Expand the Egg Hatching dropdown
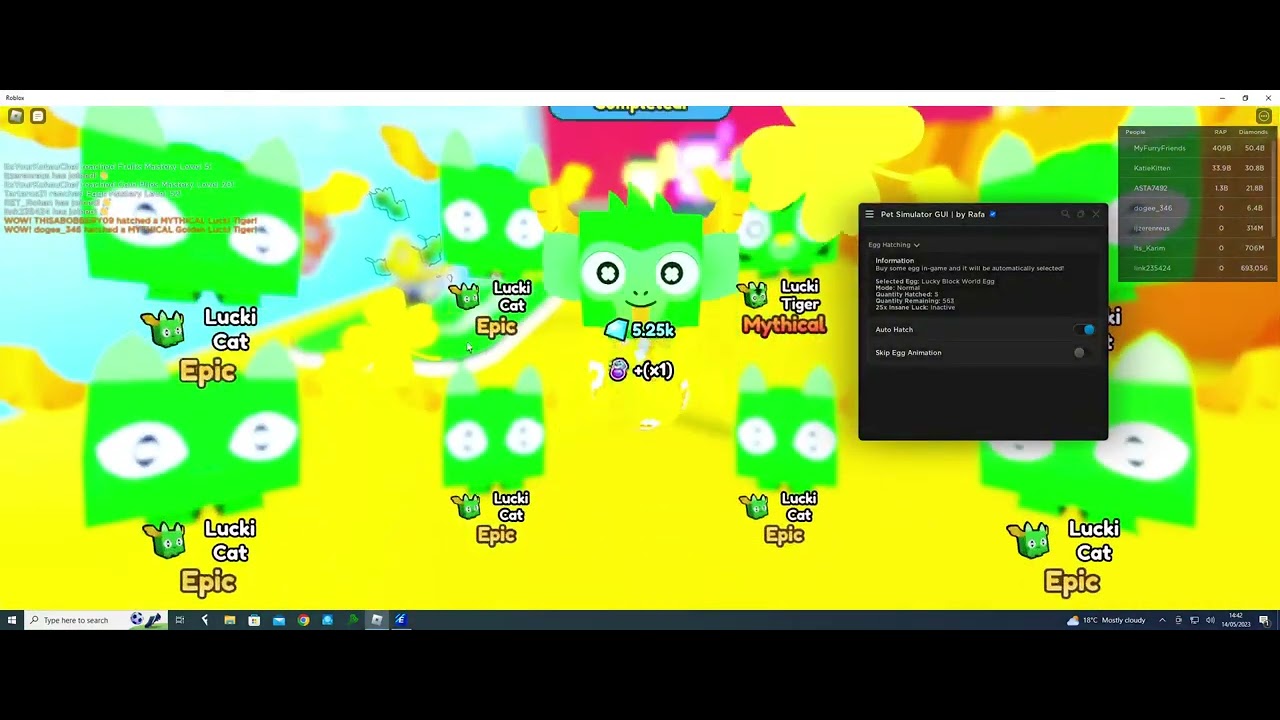The height and width of the screenshot is (720, 1280). point(894,245)
